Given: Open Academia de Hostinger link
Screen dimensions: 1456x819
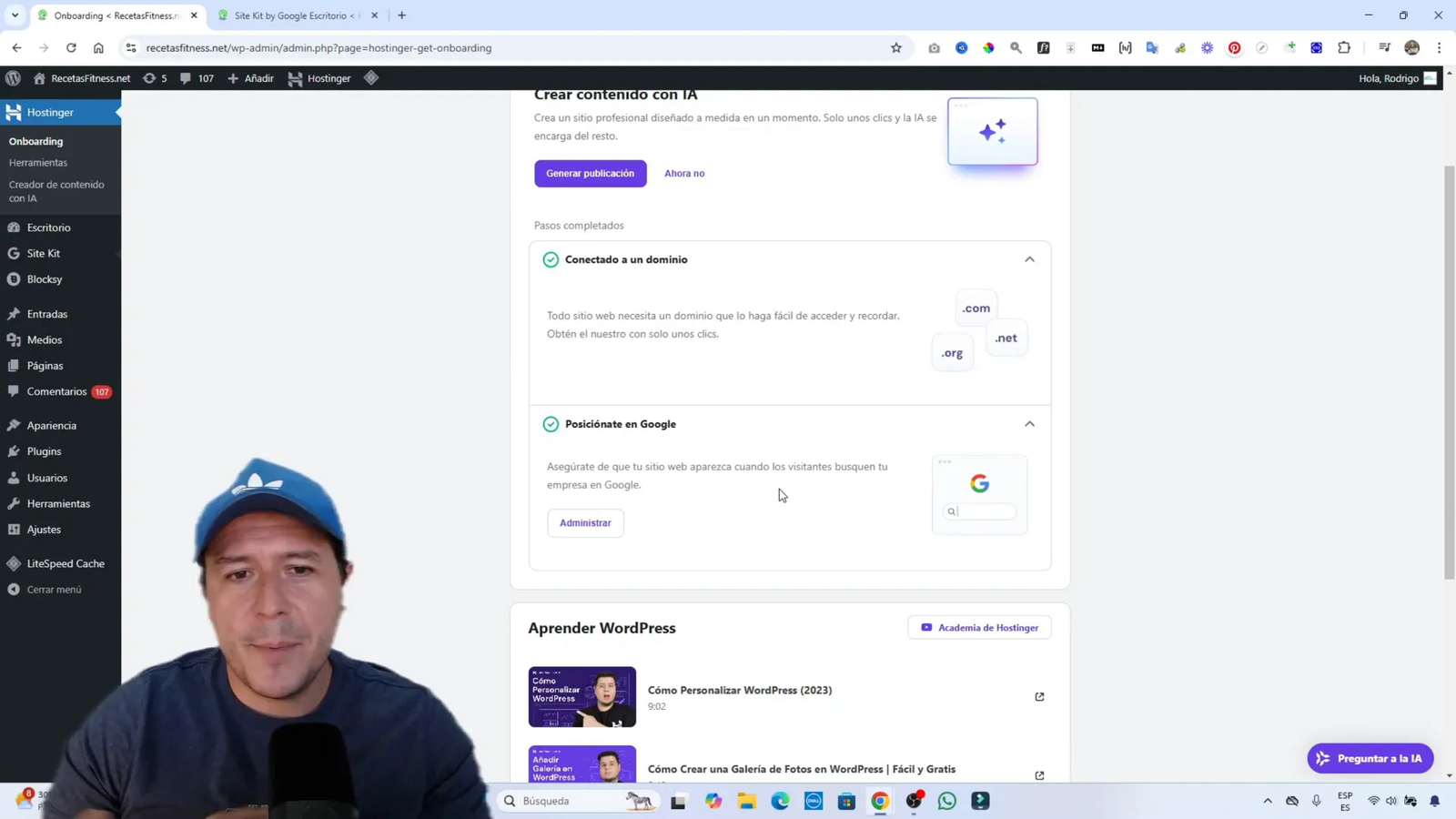Looking at the screenshot, I should [978, 627].
